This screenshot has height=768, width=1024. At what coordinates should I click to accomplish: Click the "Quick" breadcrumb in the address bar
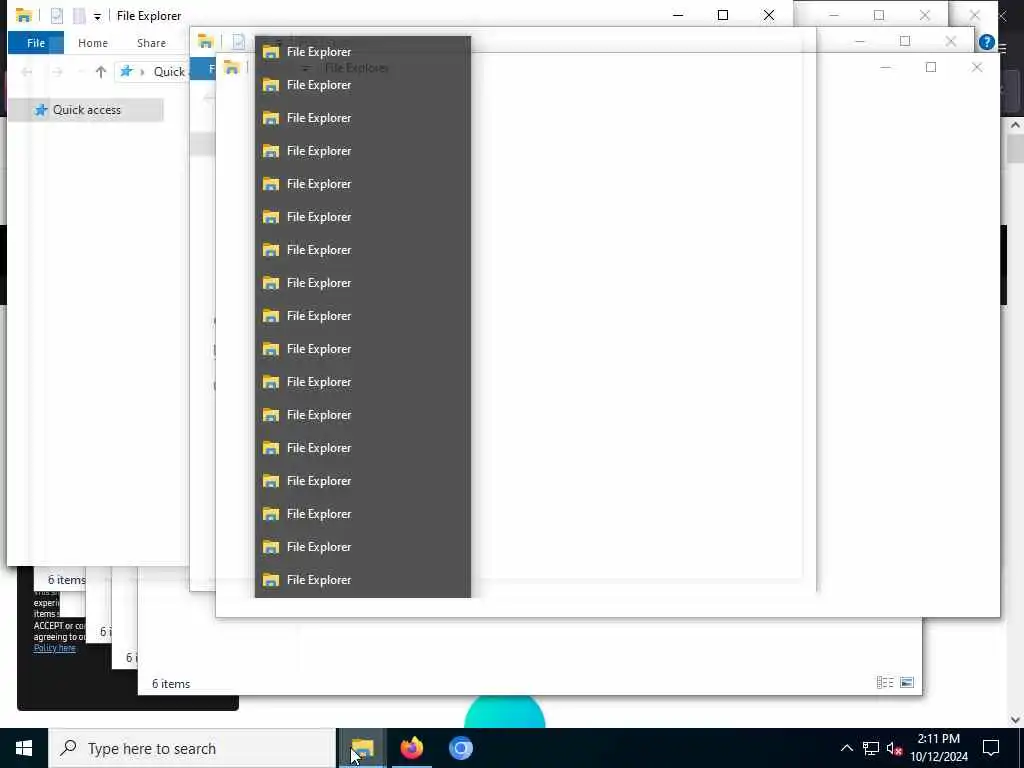(x=169, y=72)
